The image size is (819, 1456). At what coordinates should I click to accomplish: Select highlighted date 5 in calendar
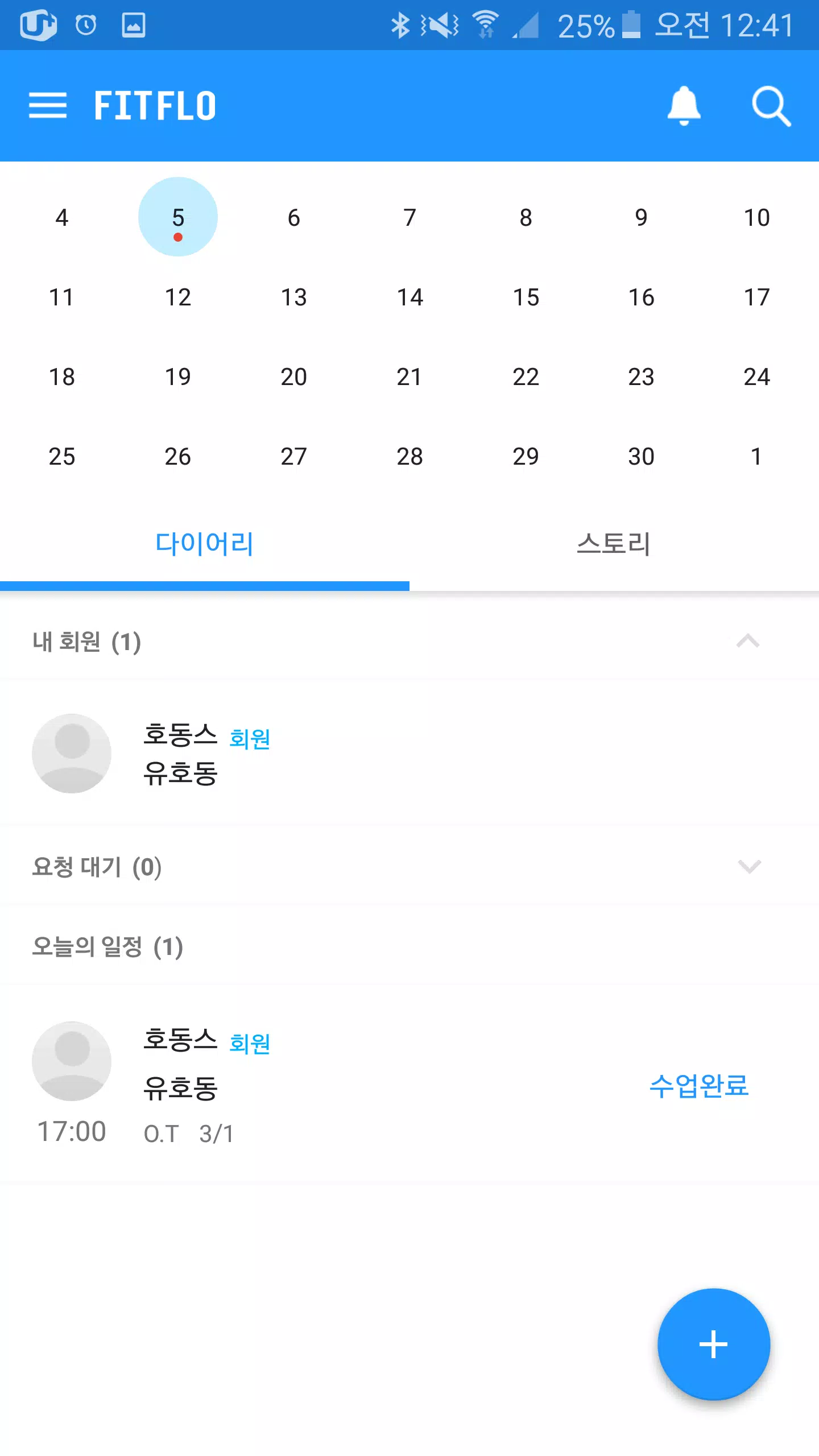(x=178, y=217)
